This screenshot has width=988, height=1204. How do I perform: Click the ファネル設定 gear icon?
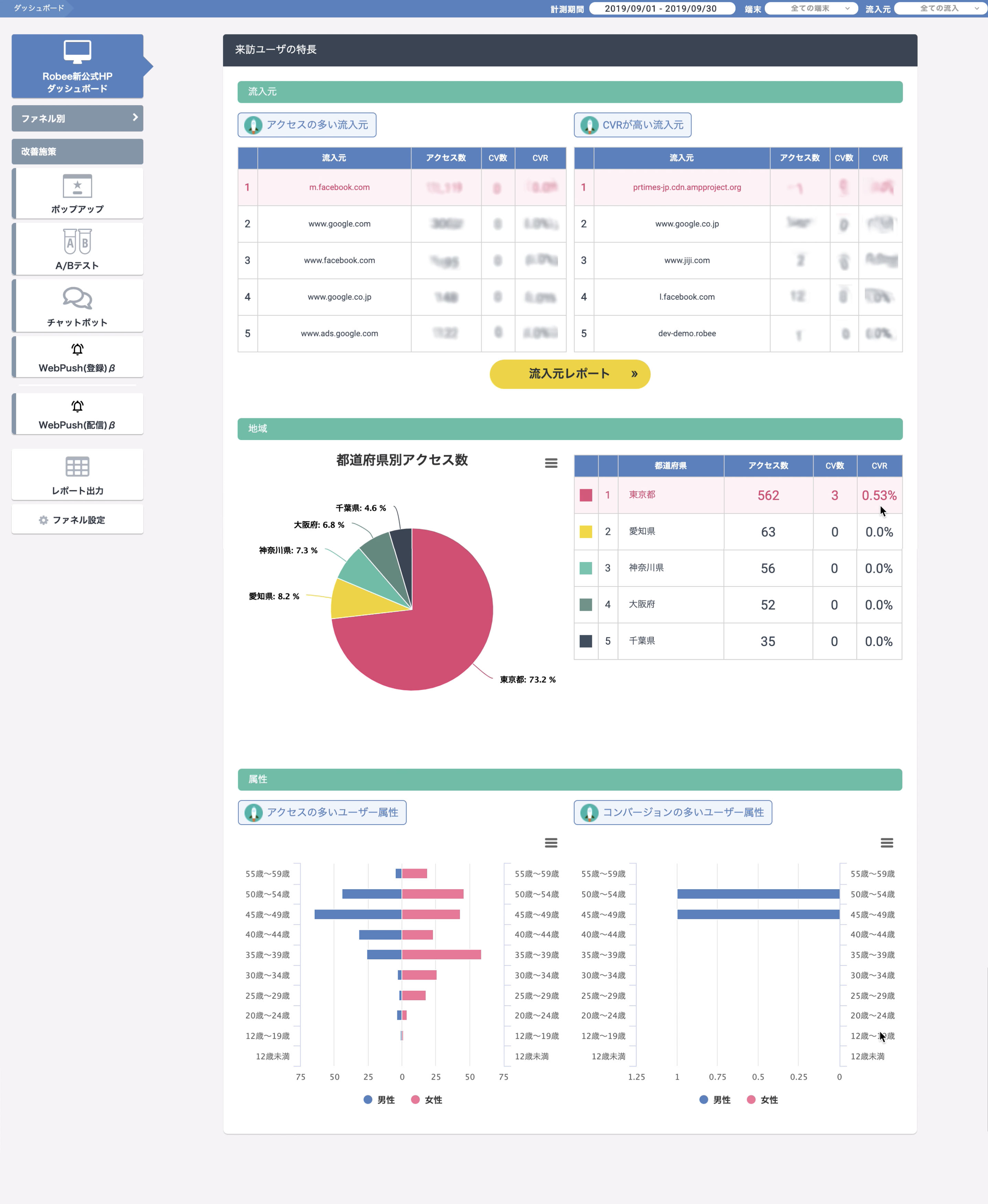coord(43,520)
